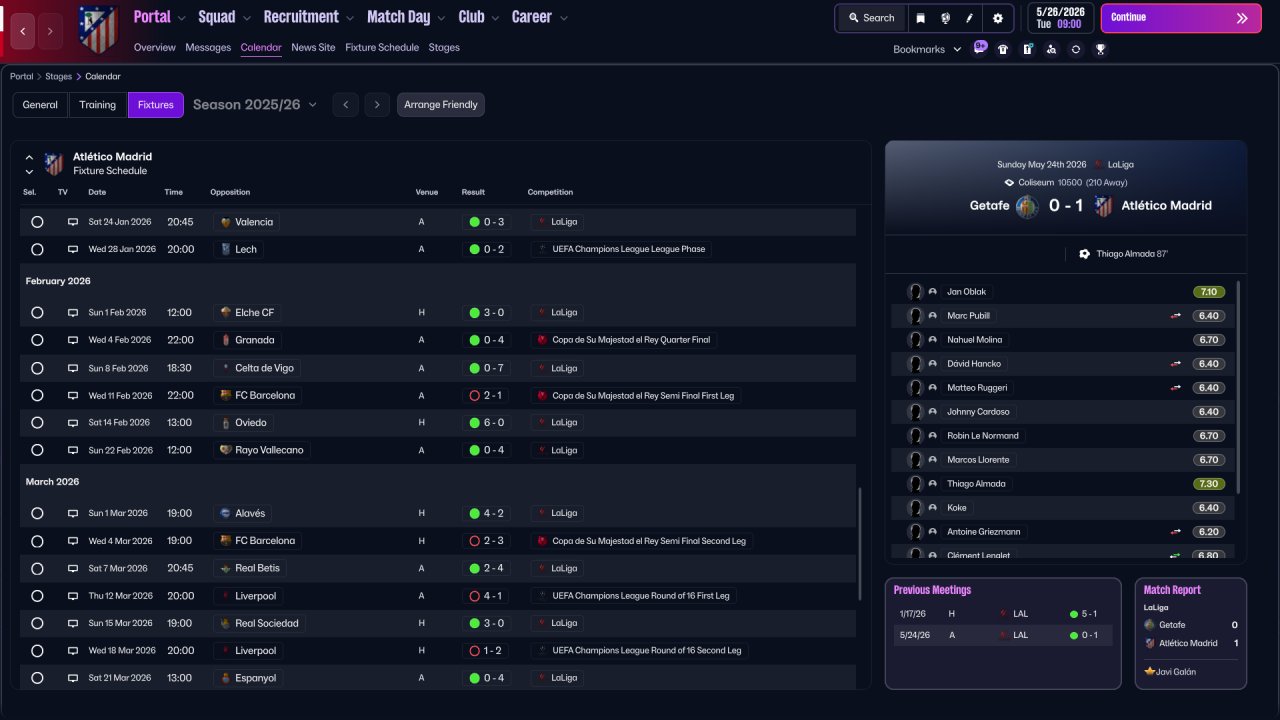Click the Continue button
1280x720 pixels.
point(1181,18)
